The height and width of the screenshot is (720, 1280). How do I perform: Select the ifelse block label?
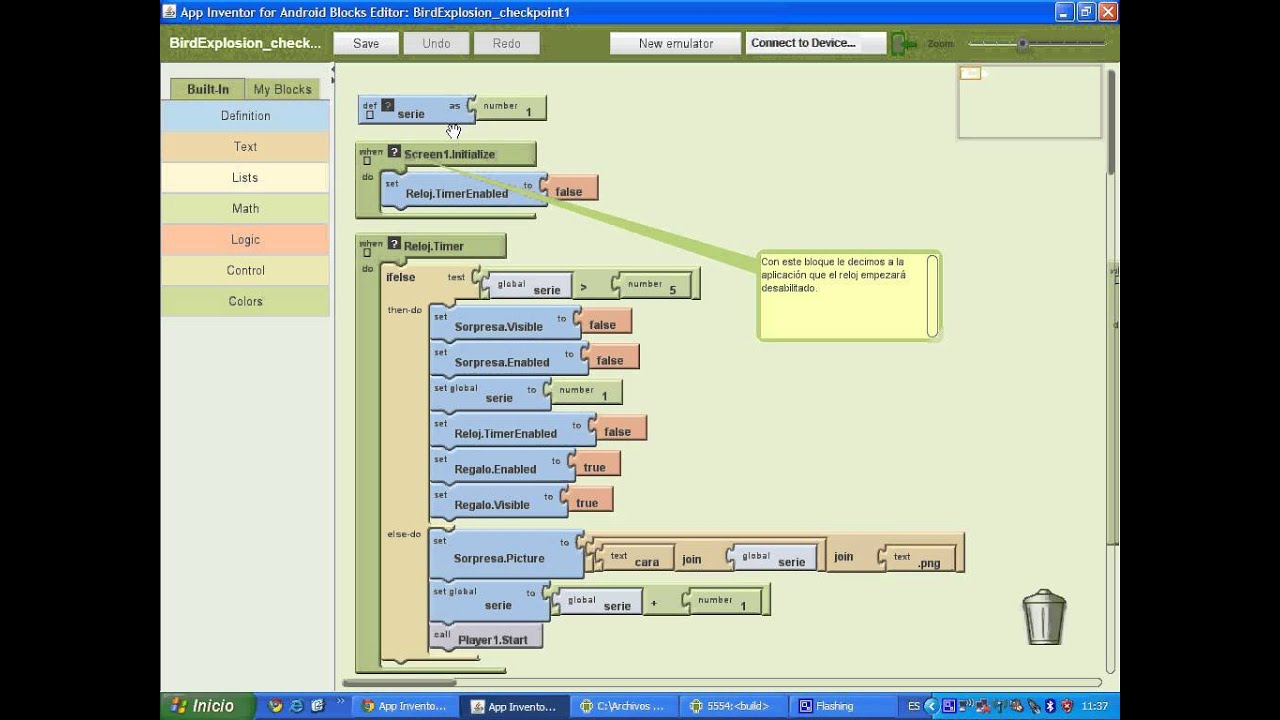401,277
